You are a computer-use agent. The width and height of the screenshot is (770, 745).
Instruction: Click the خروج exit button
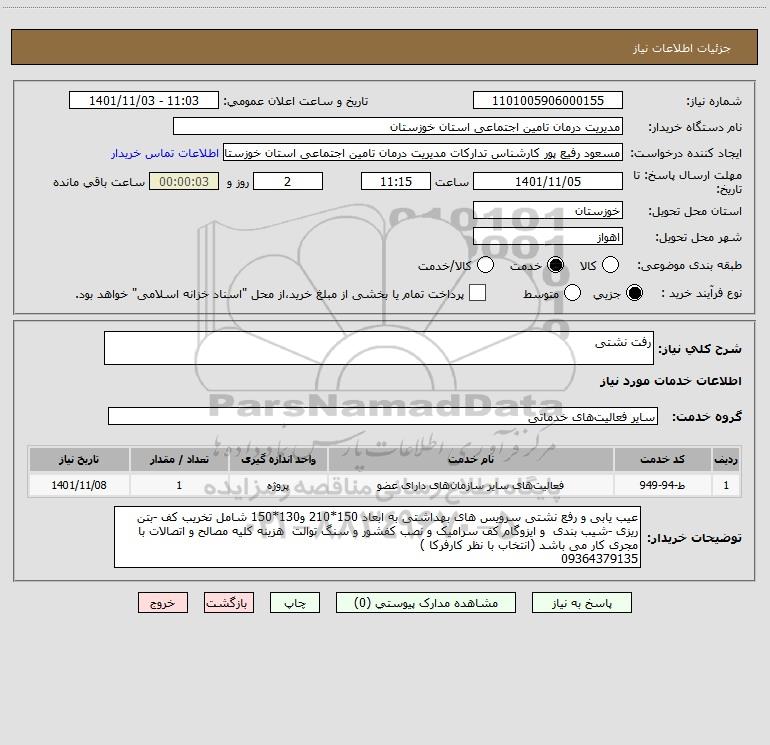pos(163,603)
